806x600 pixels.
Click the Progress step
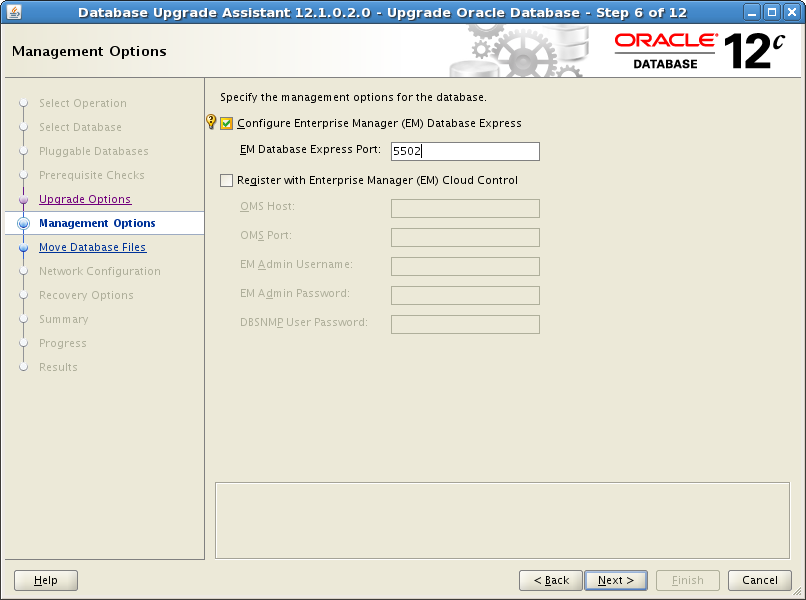click(x=63, y=343)
